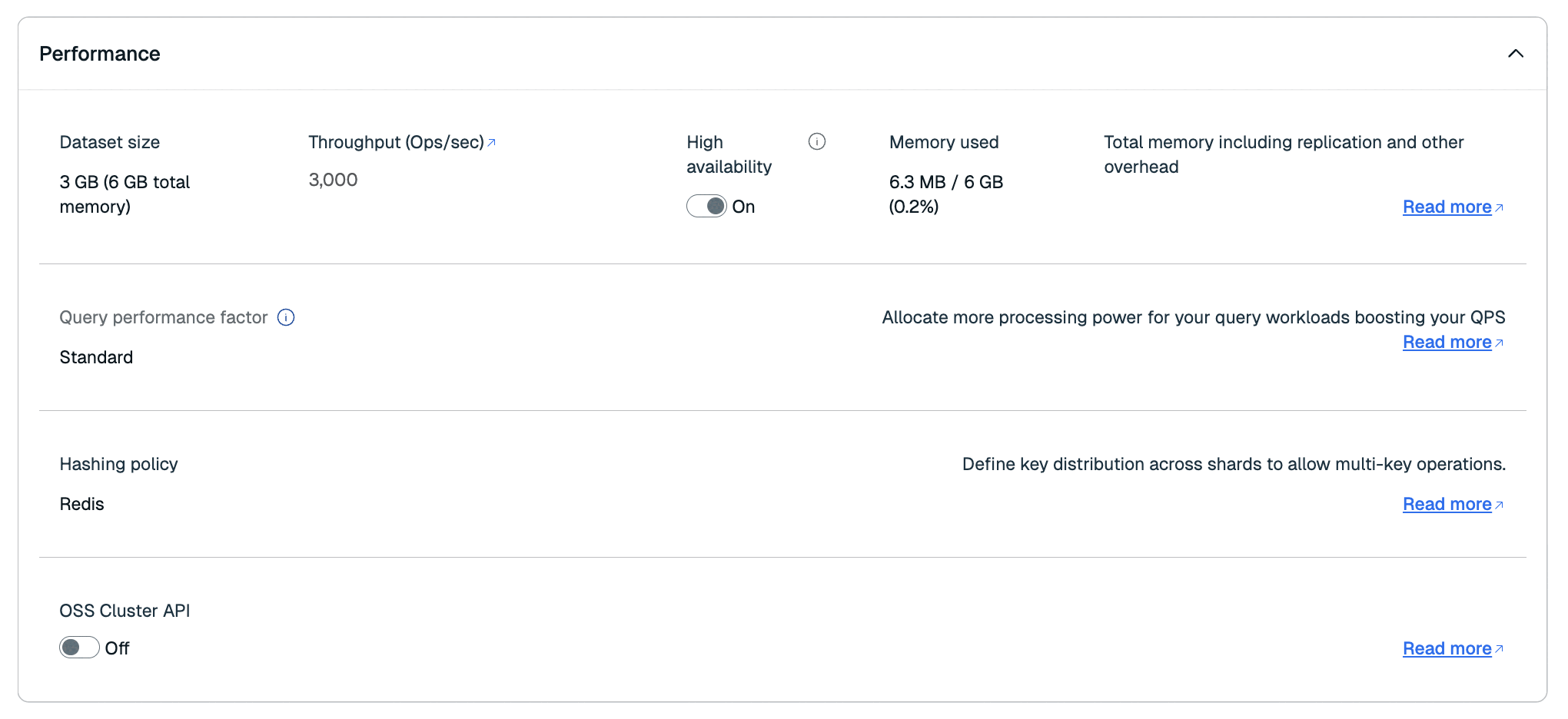Click the Query performance factor info icon
The width and height of the screenshot is (1568, 719).
pos(286,317)
